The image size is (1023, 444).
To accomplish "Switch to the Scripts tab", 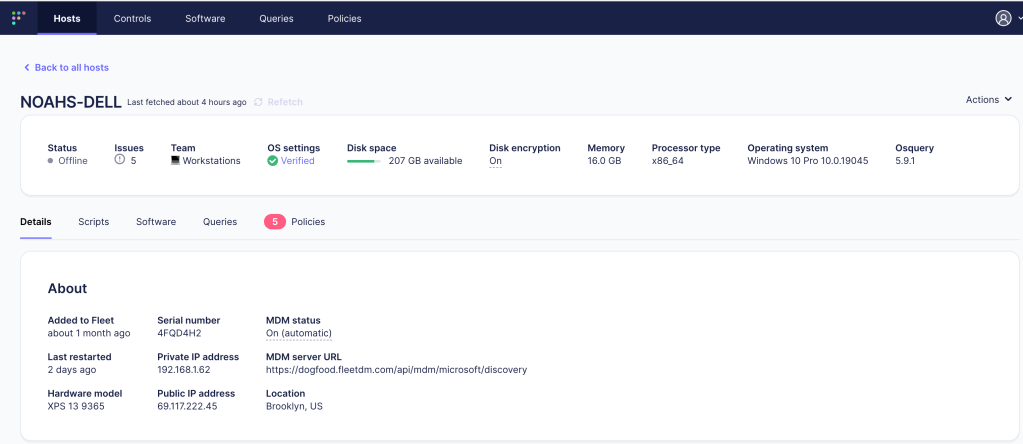I will coord(94,222).
